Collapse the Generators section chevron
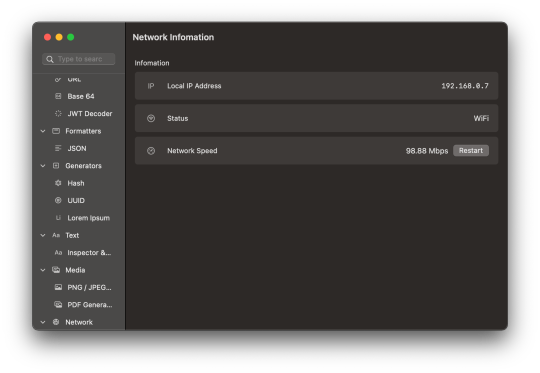540x373 pixels. pos(43,166)
